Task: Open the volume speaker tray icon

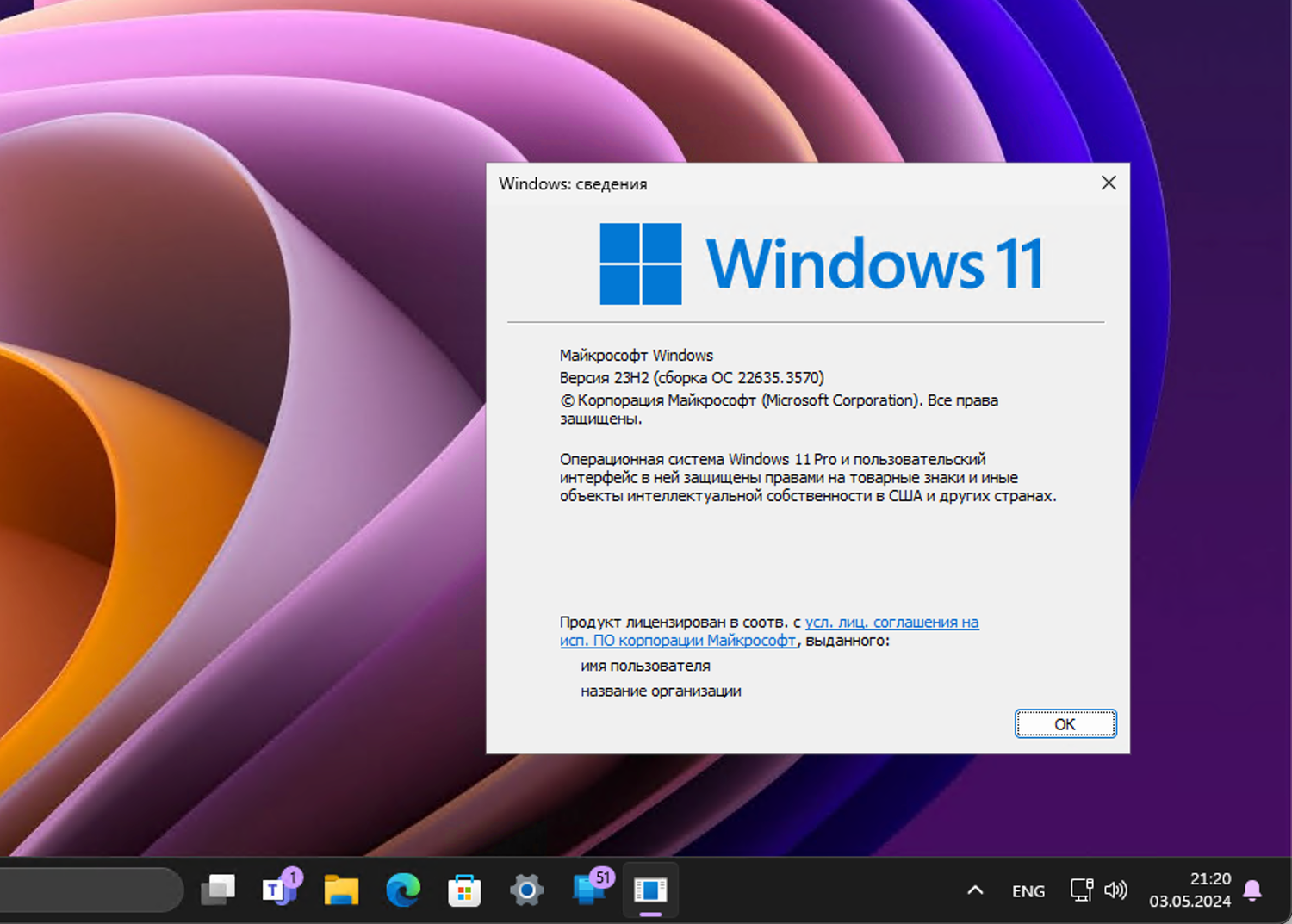Action: click(1116, 890)
